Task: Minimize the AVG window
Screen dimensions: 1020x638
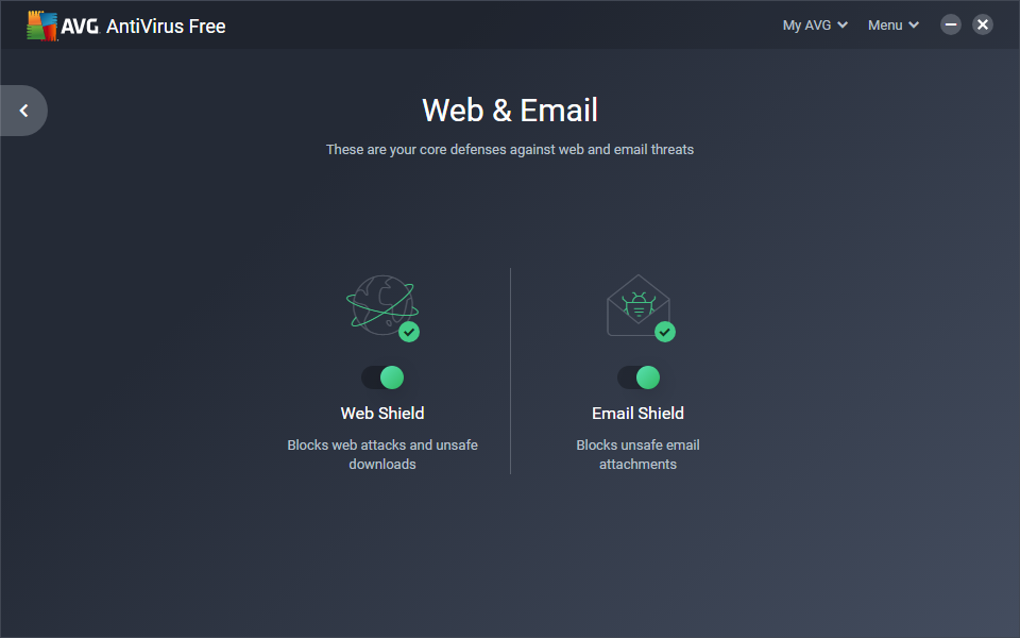Action: [950, 25]
